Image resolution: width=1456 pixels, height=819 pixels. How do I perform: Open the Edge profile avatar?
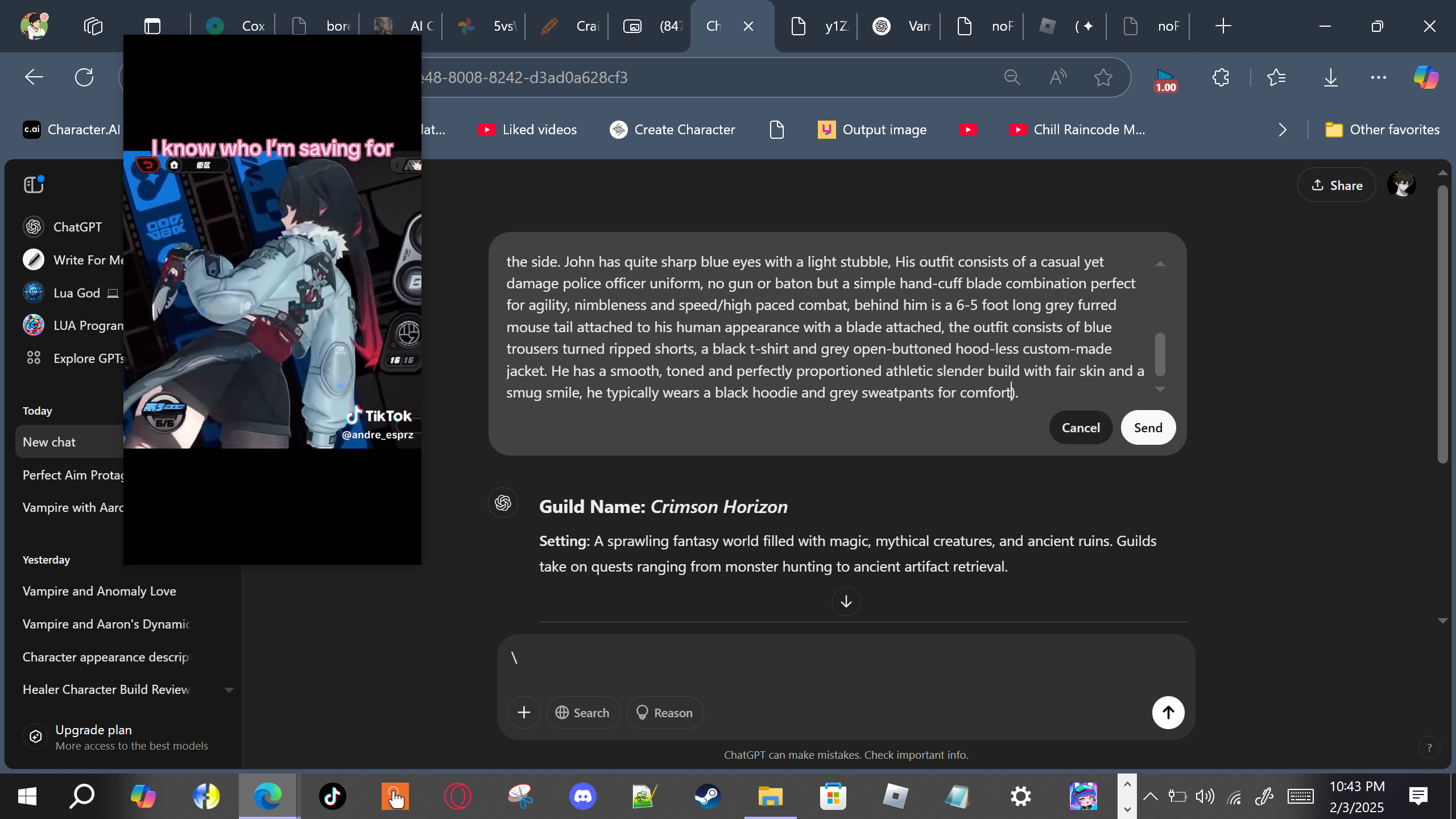tap(34, 26)
